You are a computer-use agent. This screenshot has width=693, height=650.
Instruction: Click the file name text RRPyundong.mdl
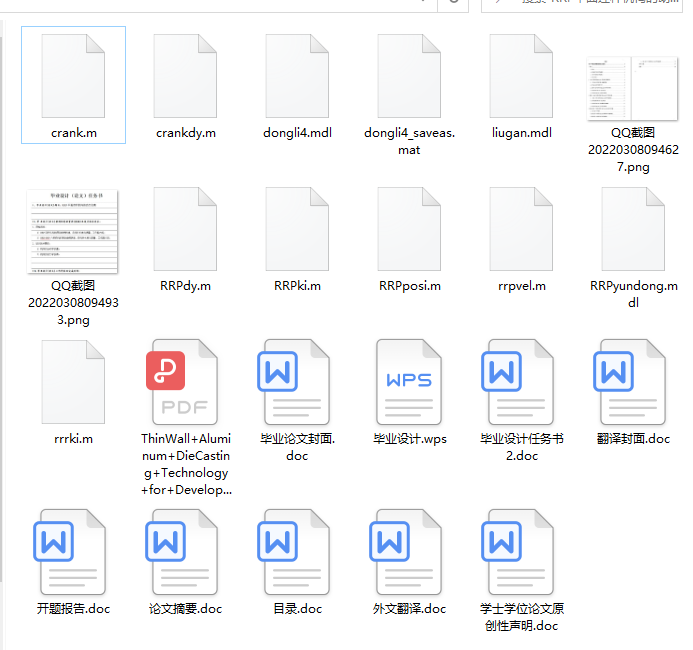click(x=633, y=294)
